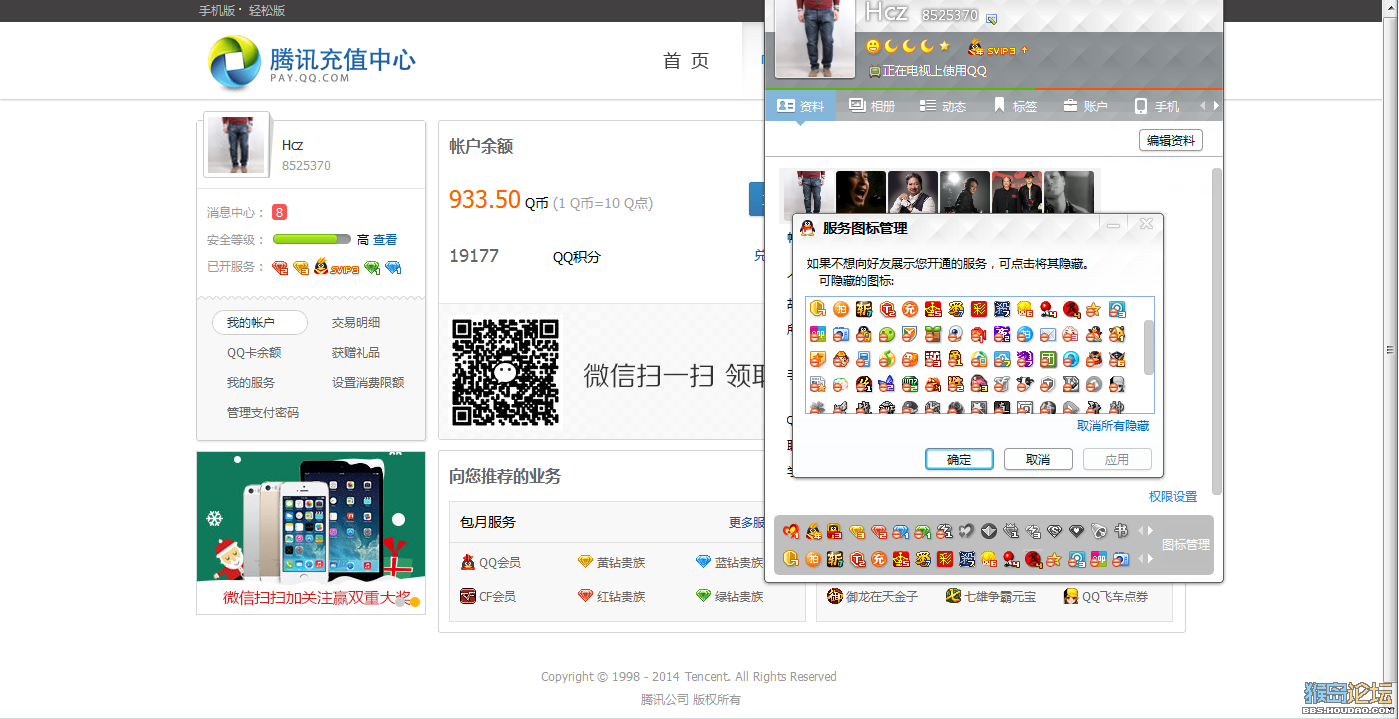This screenshot has height=719, width=1399.
Task: Click the blue diamond service icon on the pay page
Action: pos(393,267)
